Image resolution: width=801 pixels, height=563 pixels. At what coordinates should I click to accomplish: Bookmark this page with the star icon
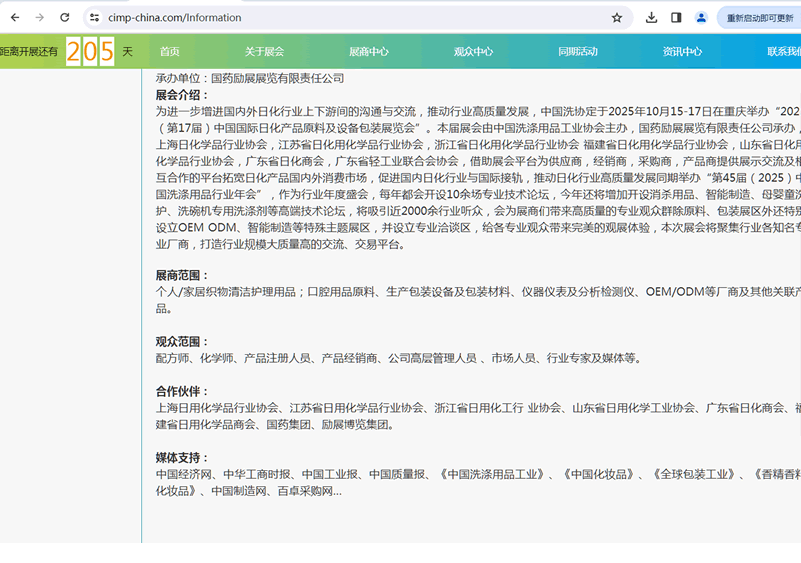click(617, 18)
